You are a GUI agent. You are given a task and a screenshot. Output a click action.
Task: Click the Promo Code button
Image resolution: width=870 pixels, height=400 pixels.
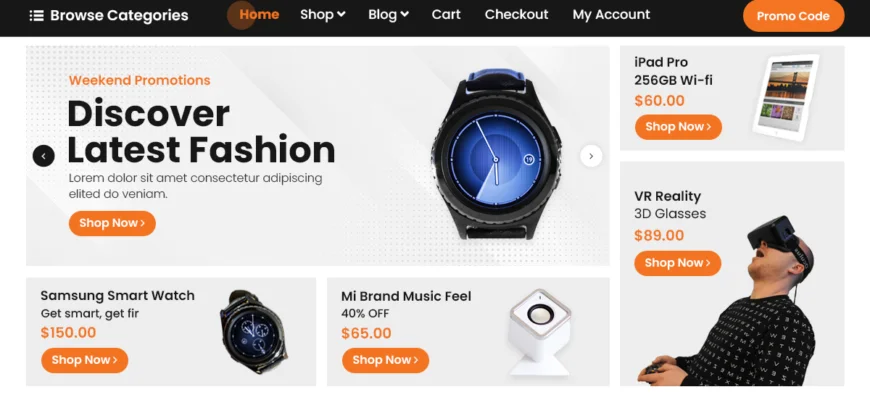click(793, 16)
